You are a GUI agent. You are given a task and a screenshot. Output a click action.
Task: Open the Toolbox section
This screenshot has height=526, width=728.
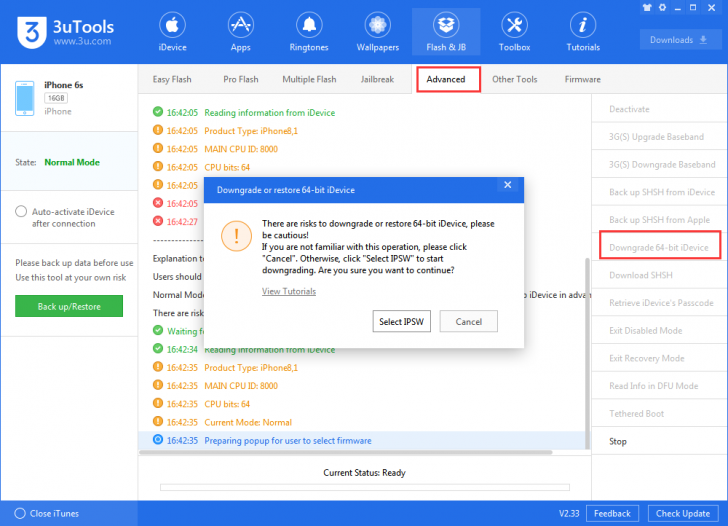514,32
